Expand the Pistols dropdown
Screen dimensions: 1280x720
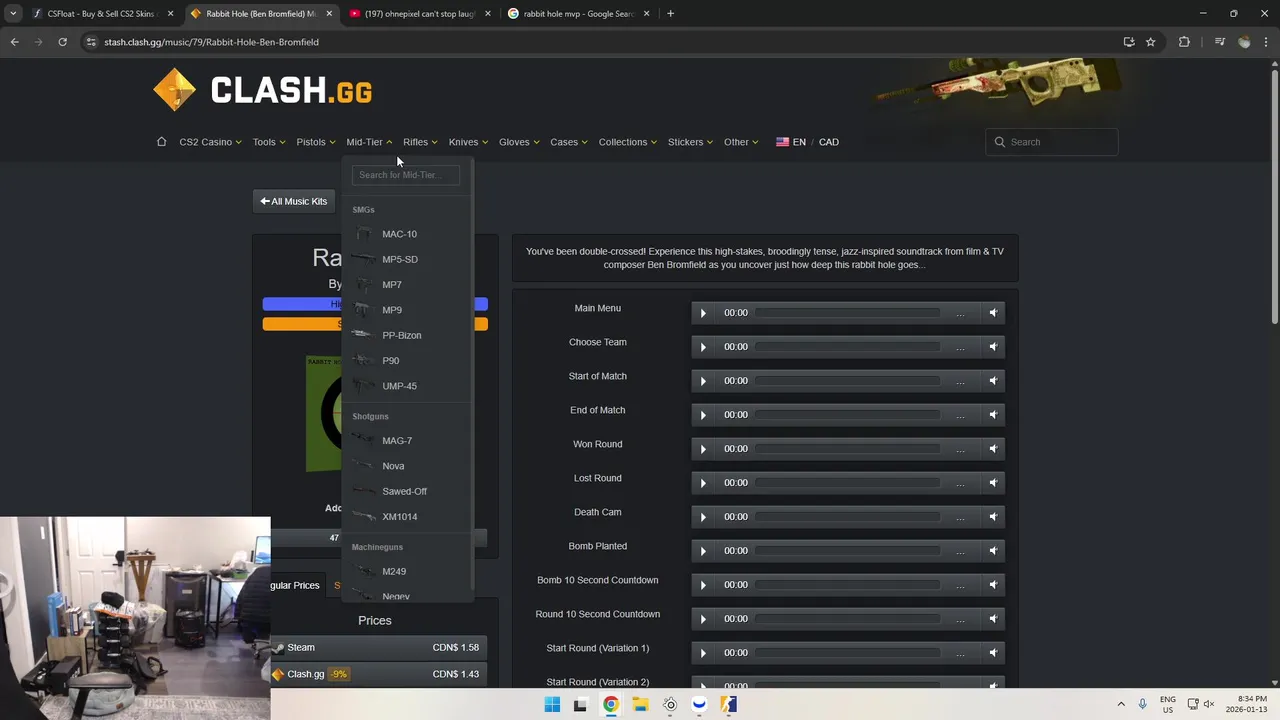[x=316, y=142]
